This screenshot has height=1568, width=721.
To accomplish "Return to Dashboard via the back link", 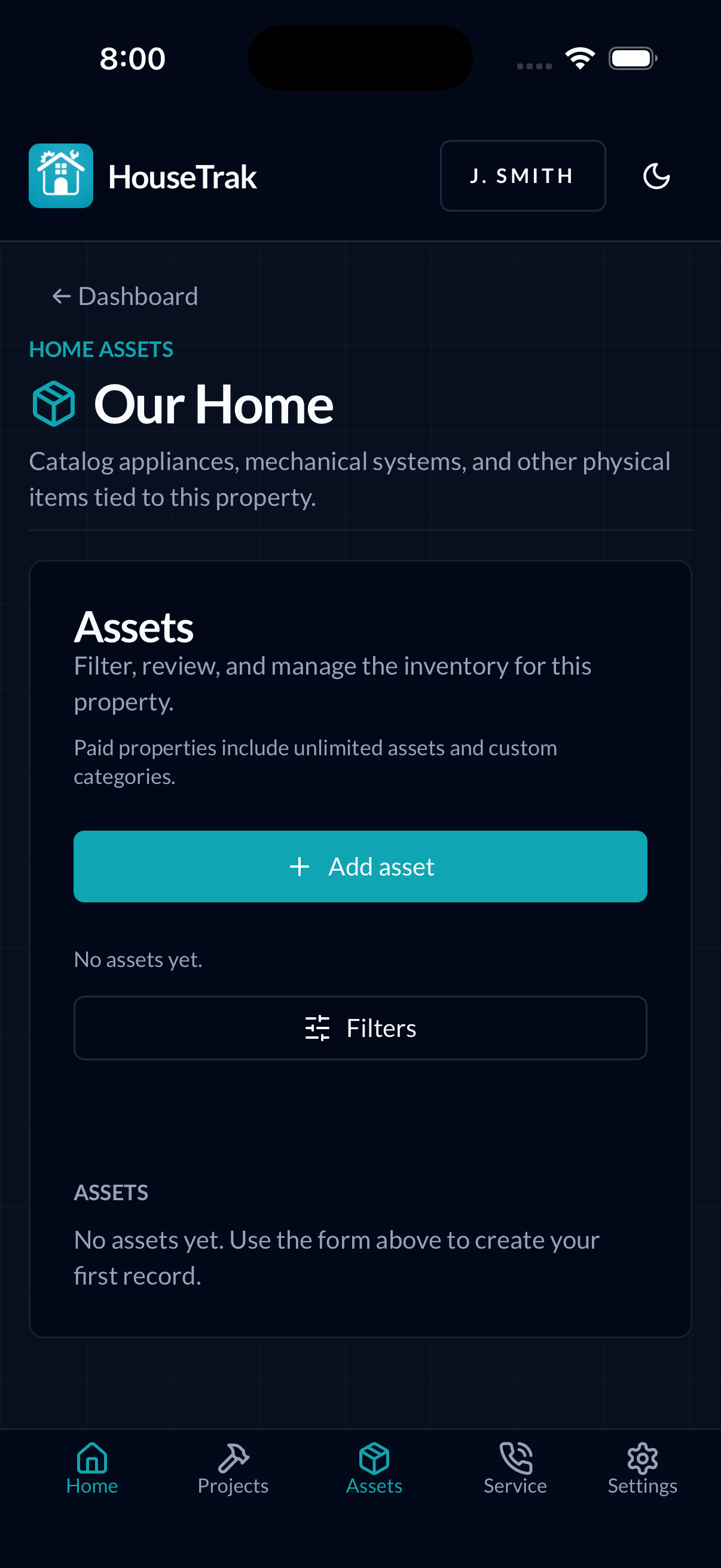I will click(125, 296).
